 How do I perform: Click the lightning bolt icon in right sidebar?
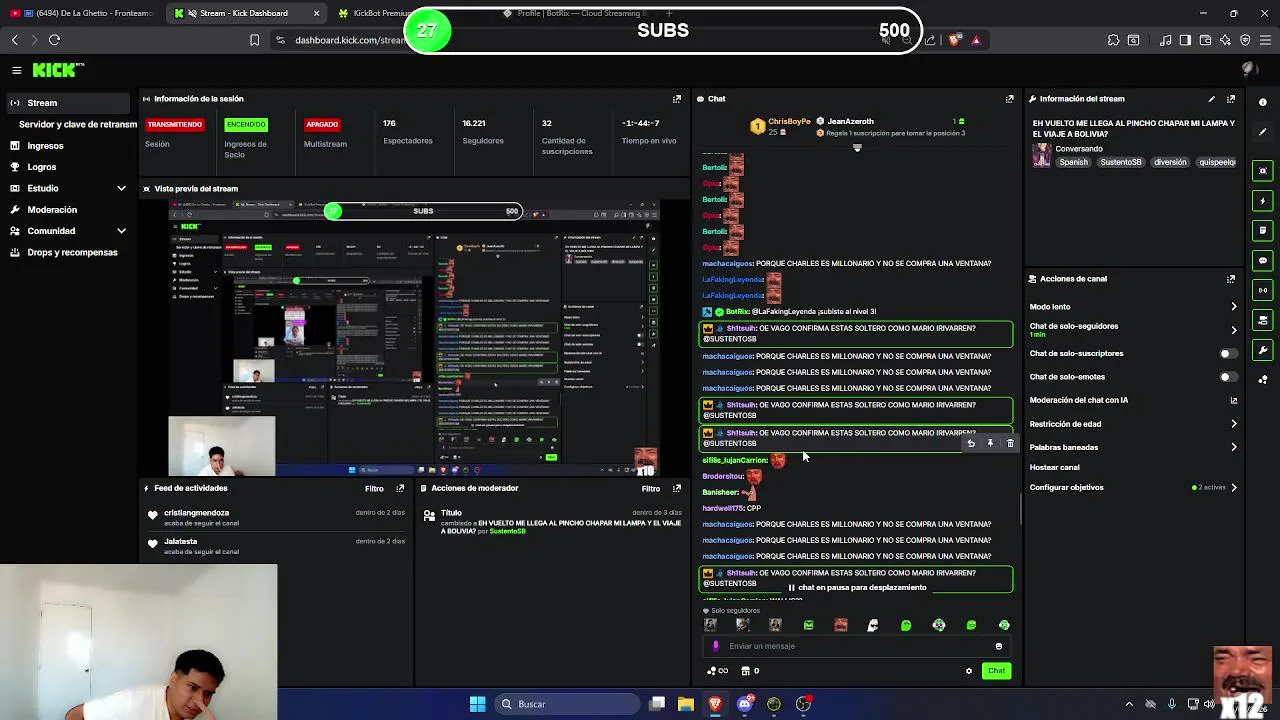point(1263,201)
